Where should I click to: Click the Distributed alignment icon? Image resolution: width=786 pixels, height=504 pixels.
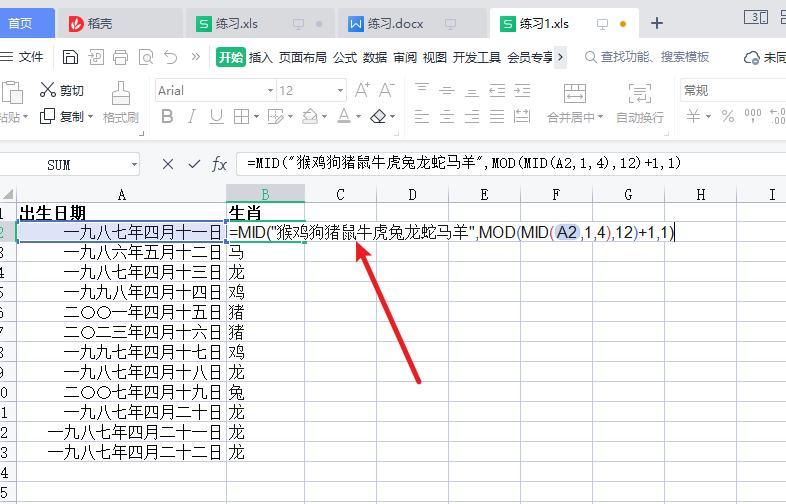522,117
